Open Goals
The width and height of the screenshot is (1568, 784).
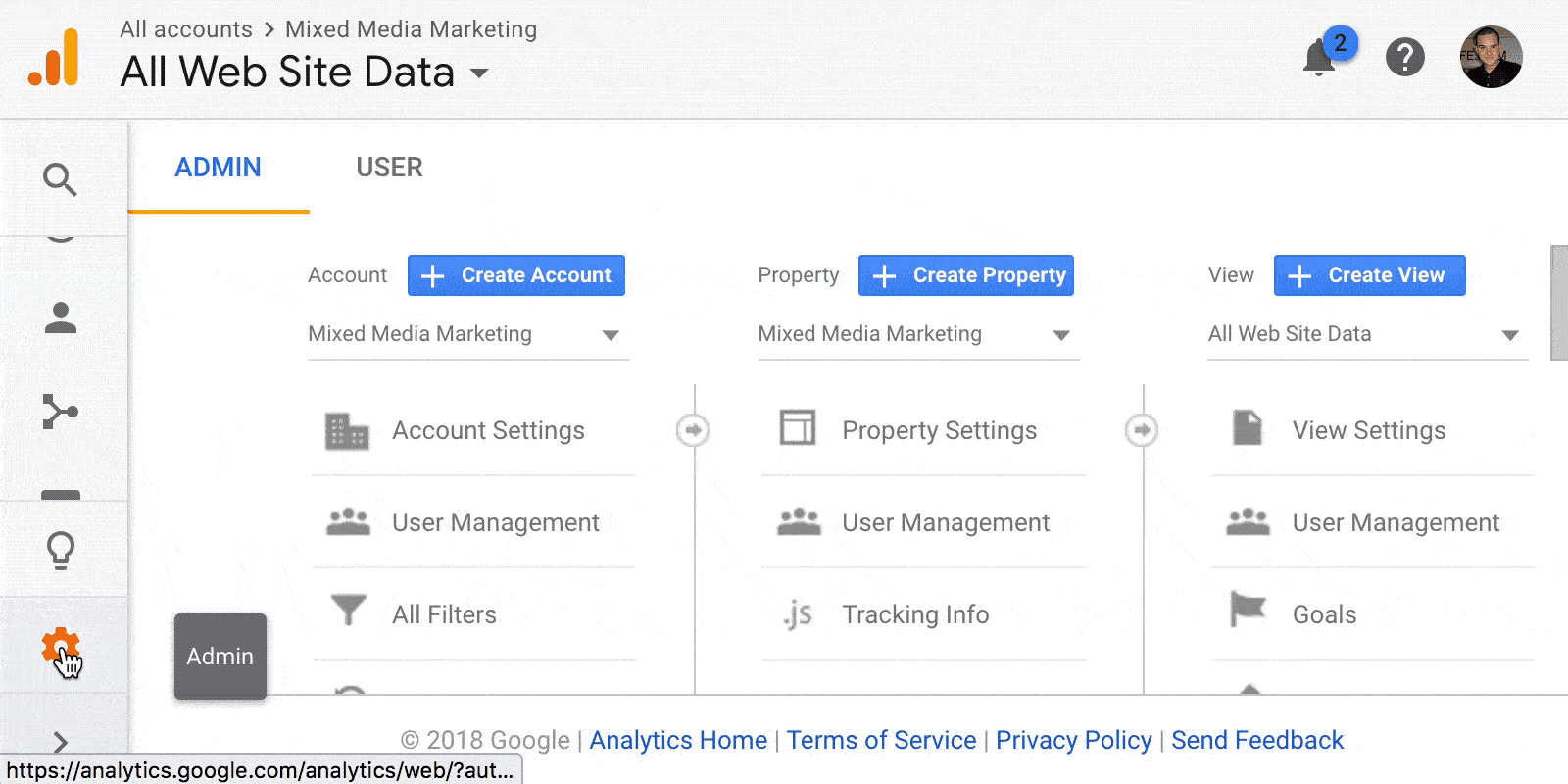click(1324, 614)
